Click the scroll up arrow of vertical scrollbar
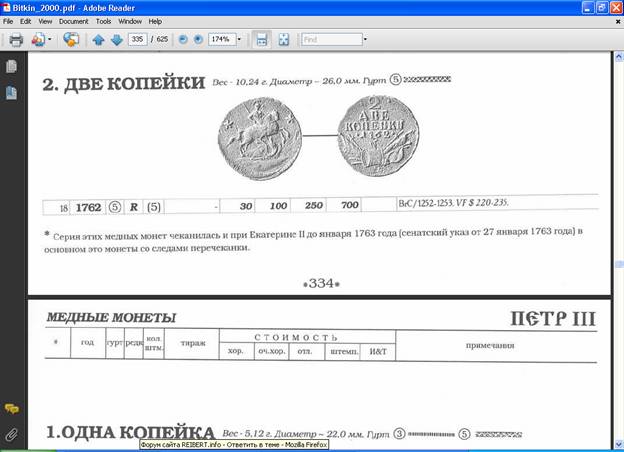624x452 pixels. coord(619,57)
